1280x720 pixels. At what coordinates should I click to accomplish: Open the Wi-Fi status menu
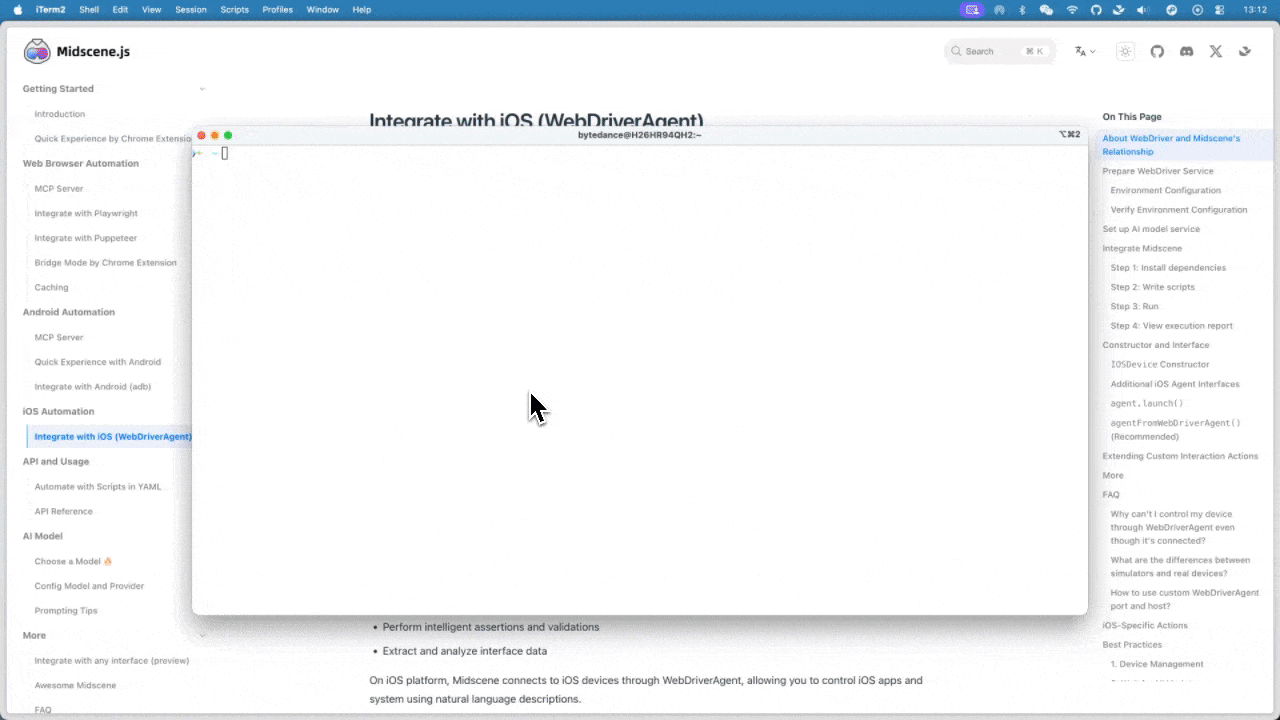coord(1072,9)
